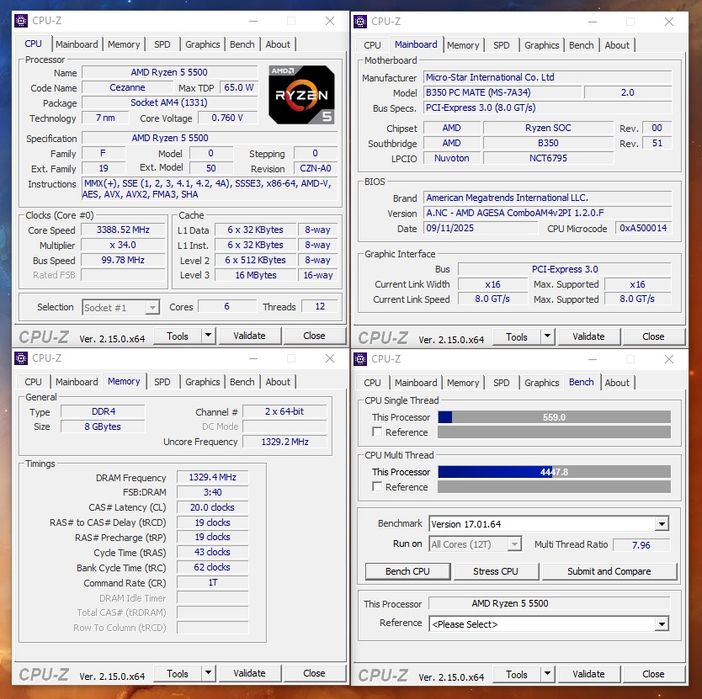Viewport: 702px width, 699px height.
Task: Click CPU-Z app icon in Memory window title
Action: [21, 358]
